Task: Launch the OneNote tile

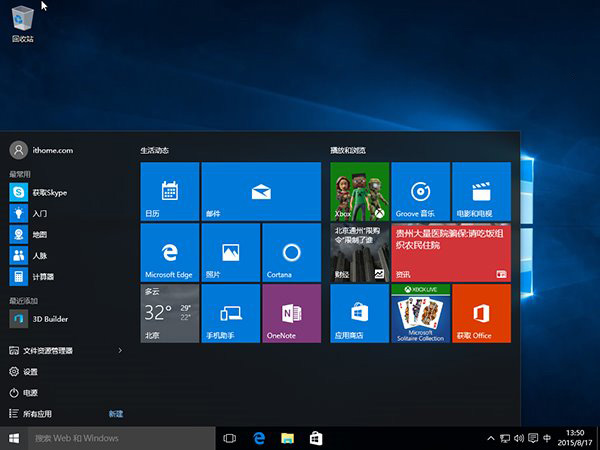Action: tap(291, 313)
